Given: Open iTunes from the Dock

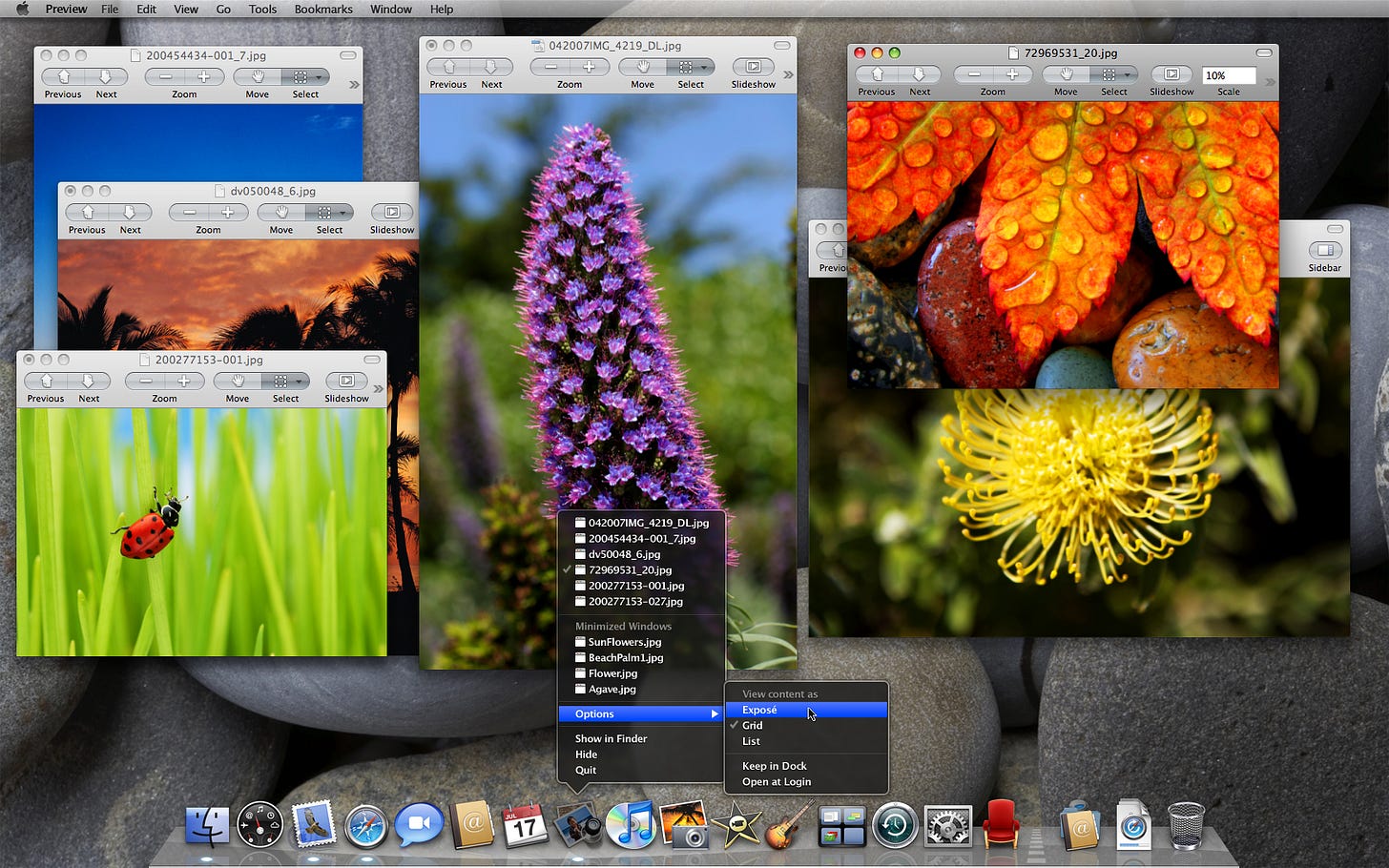Looking at the screenshot, I should coord(631,824).
